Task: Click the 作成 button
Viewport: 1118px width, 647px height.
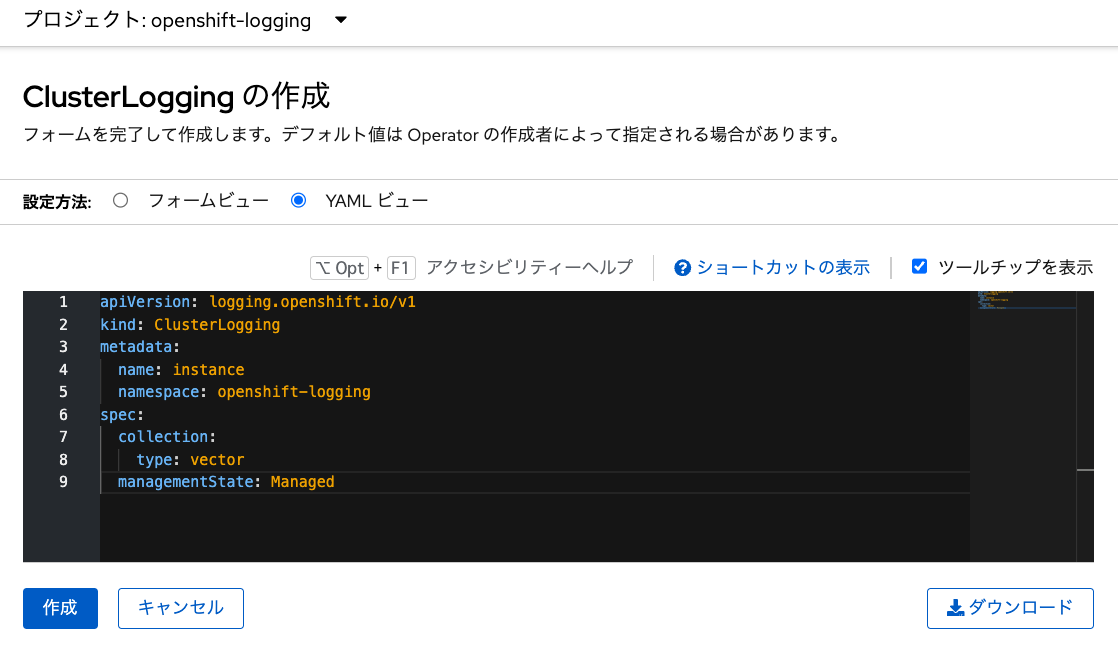Action: [60, 608]
